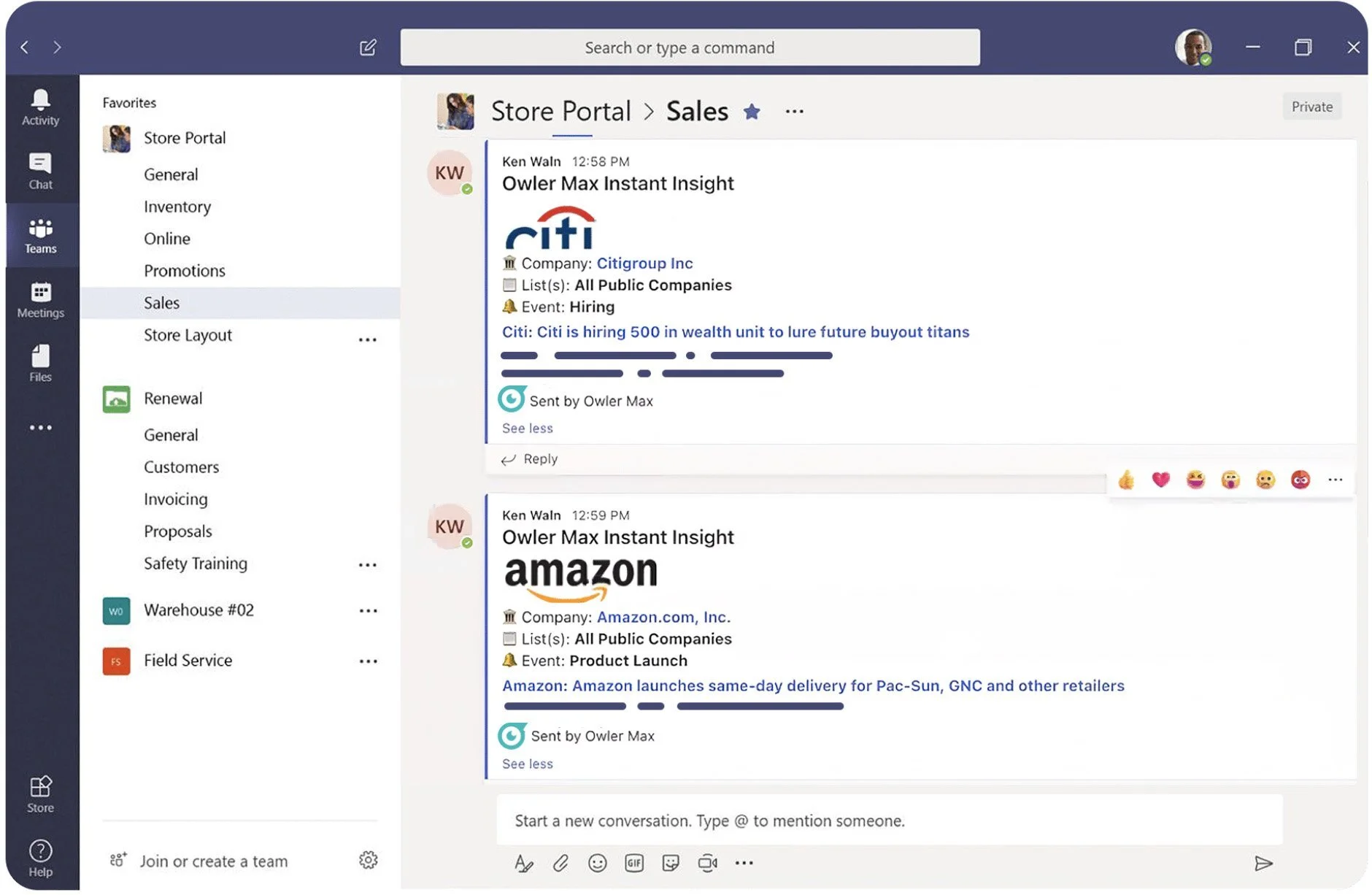
Task: Open Sales channel more options
Action: tap(794, 112)
